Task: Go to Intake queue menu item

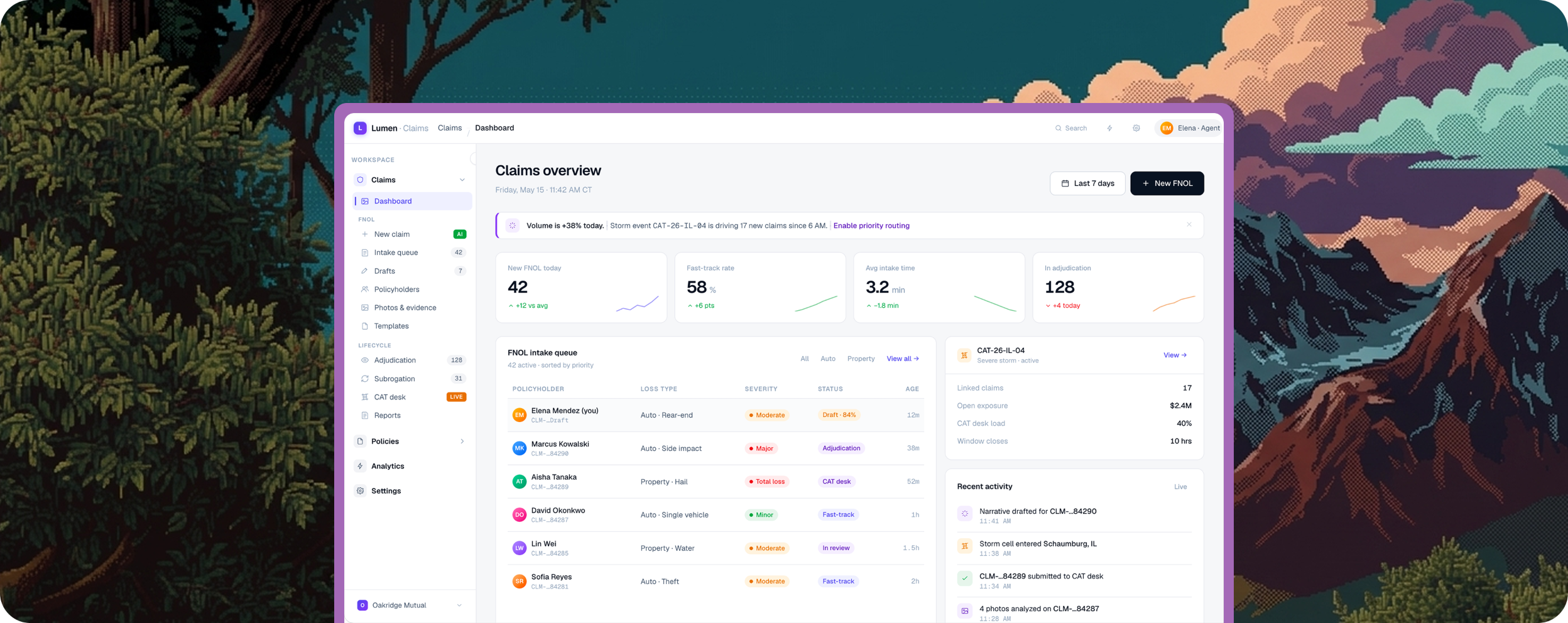Action: pos(412,252)
